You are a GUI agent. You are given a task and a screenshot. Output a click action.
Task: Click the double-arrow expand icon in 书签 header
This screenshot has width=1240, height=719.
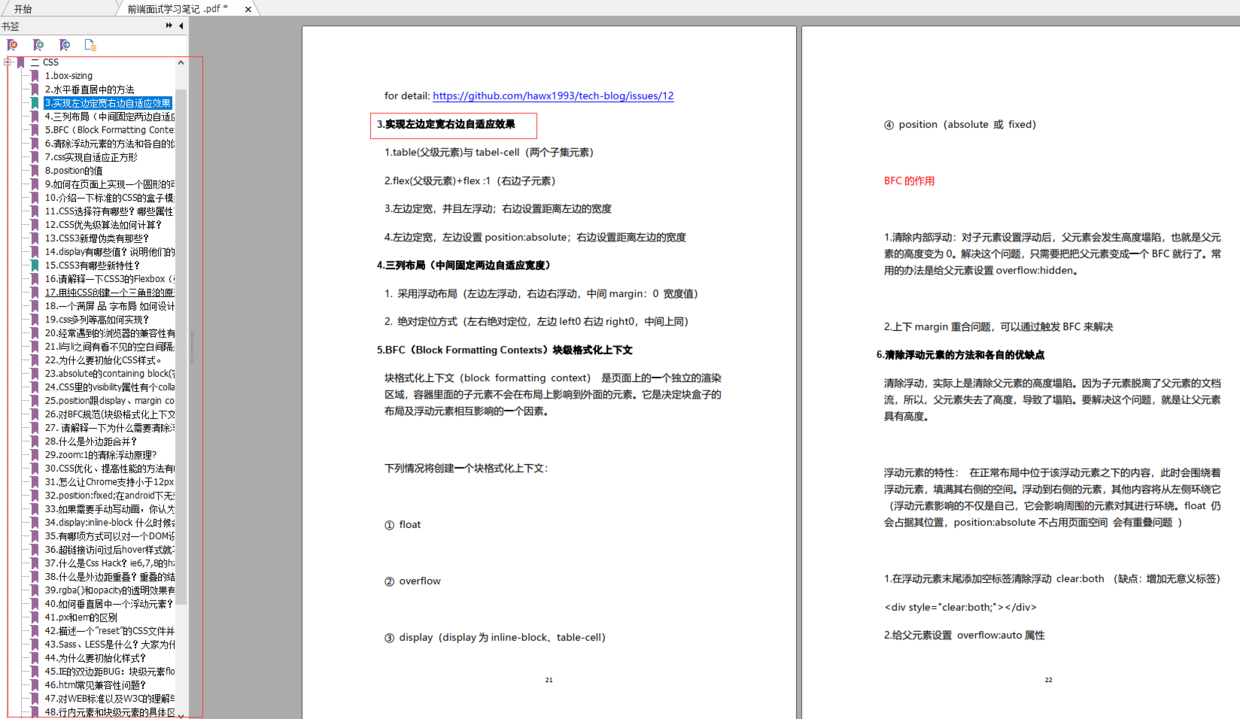[x=169, y=26]
